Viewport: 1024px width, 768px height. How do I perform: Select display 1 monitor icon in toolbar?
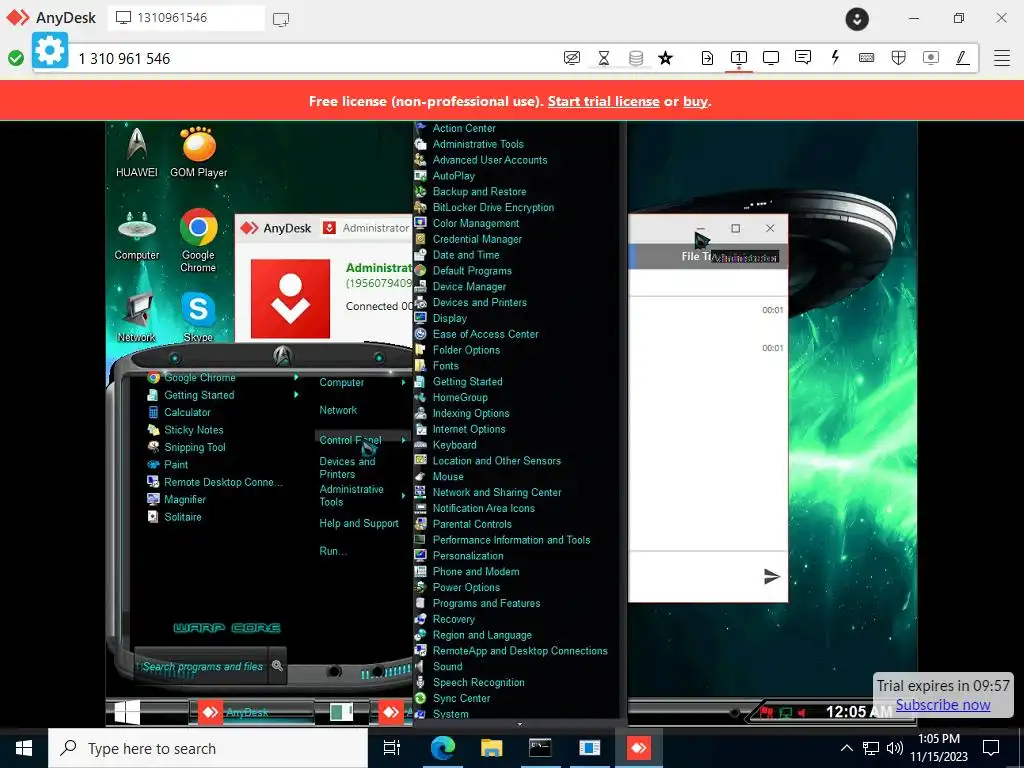click(x=739, y=58)
